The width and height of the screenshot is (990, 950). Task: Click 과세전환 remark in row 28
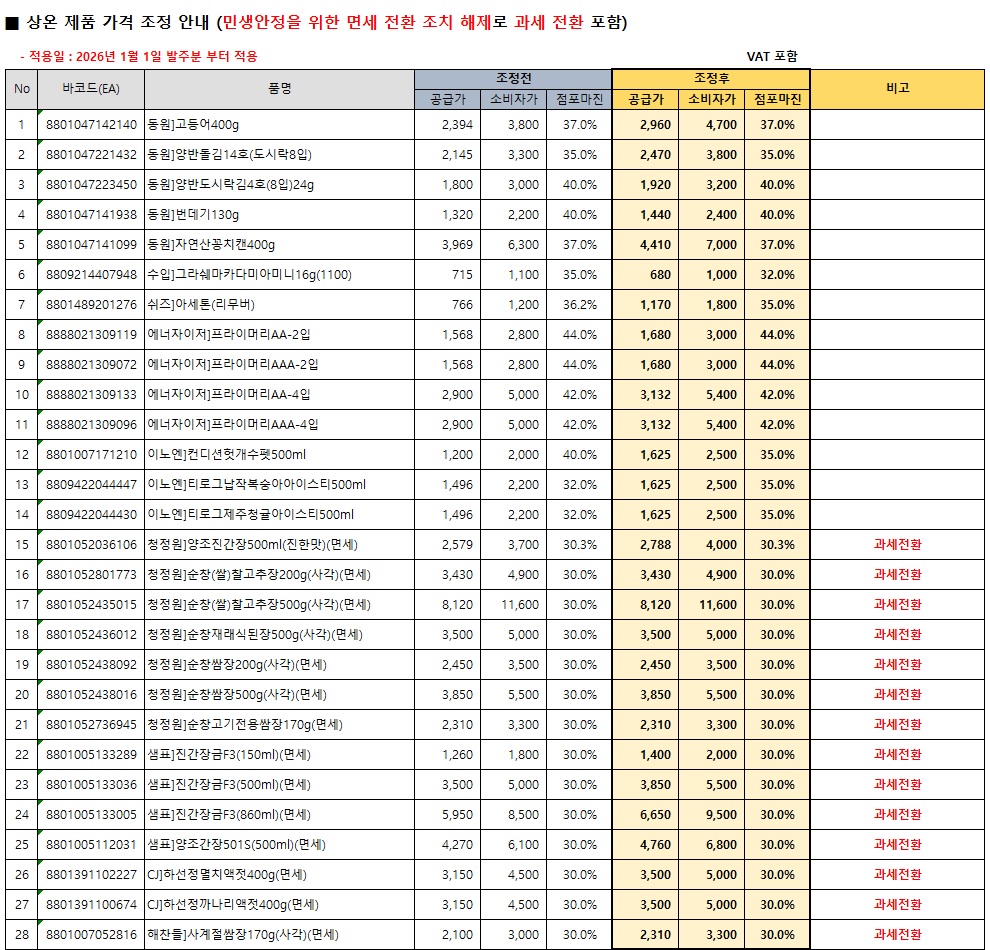(x=897, y=935)
